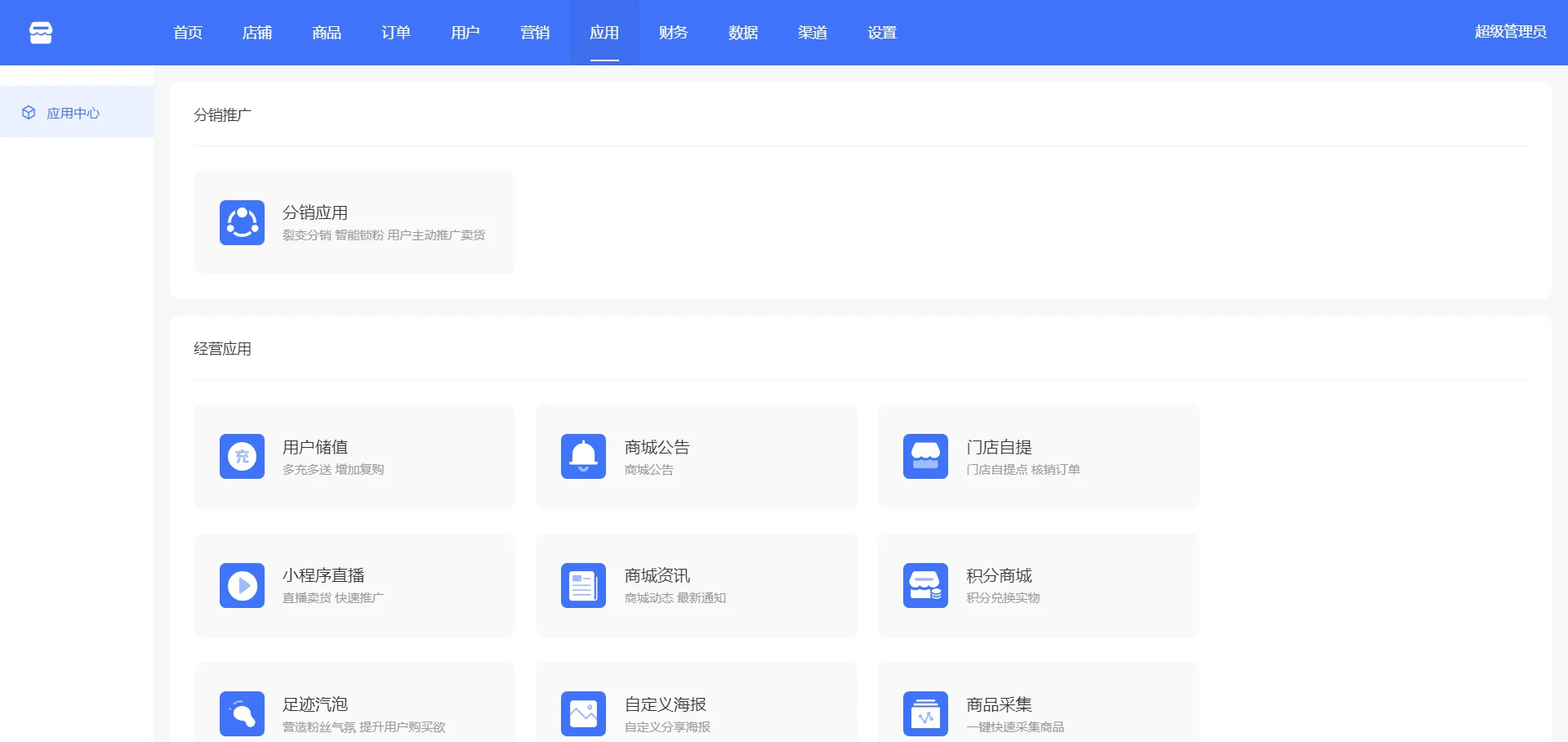1568x742 pixels.
Task: Open the 商城公告 bell icon
Action: pos(583,456)
